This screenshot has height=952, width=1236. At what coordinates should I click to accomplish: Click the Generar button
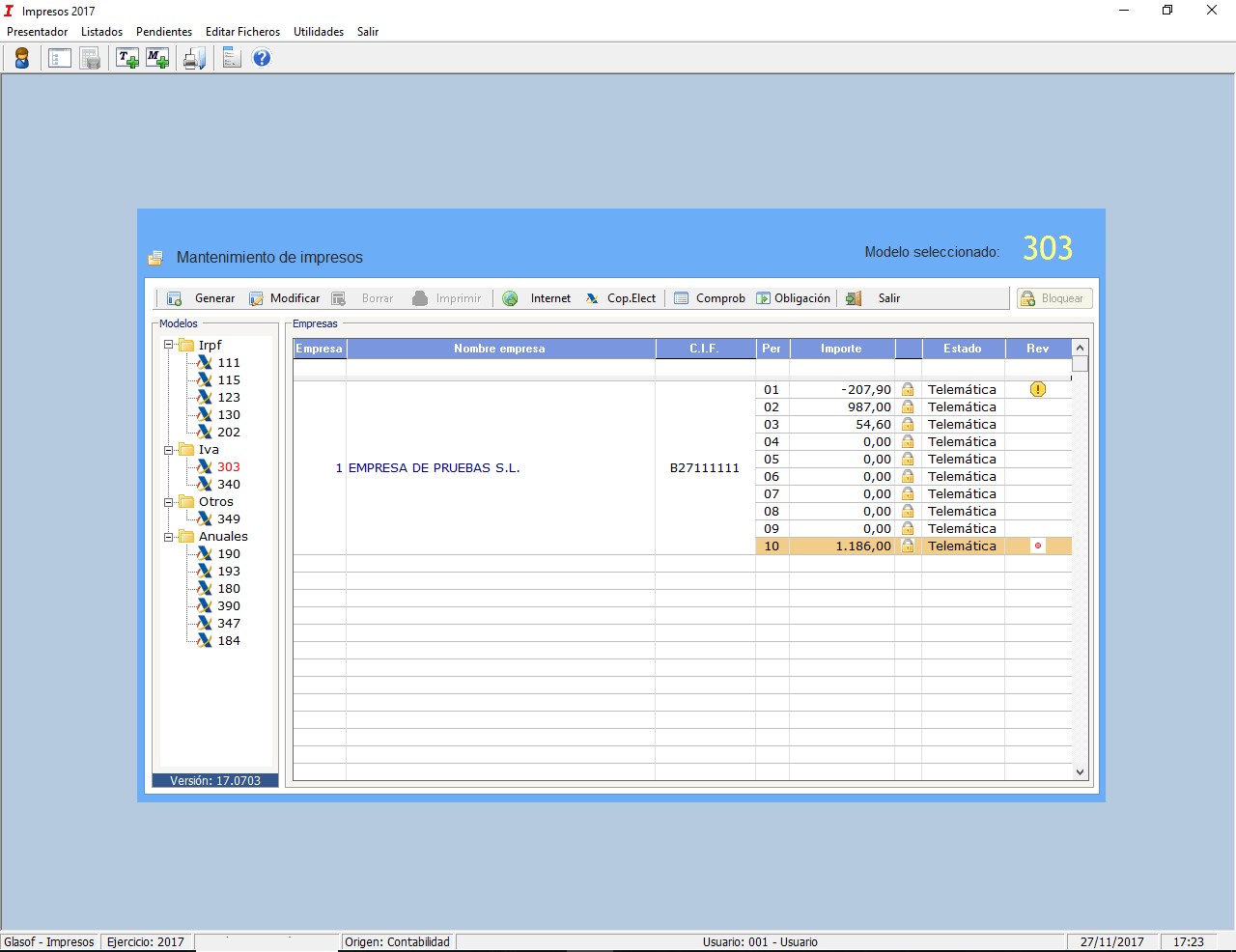(x=202, y=298)
